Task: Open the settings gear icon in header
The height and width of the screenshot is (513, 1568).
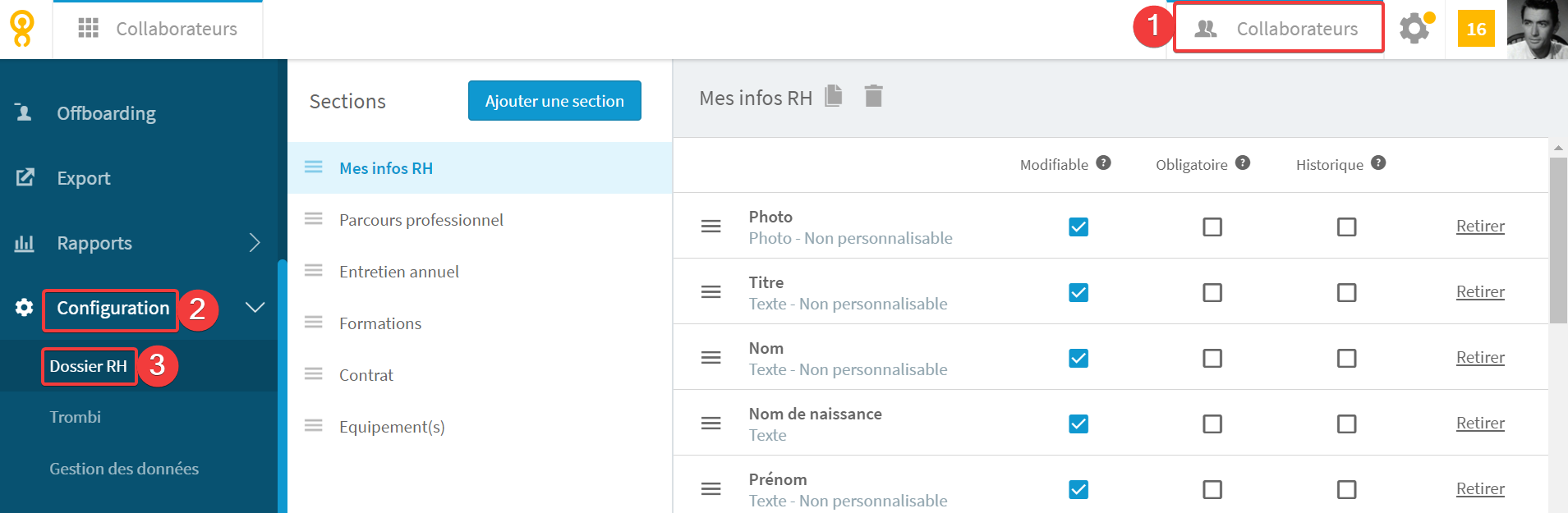Action: (1414, 29)
